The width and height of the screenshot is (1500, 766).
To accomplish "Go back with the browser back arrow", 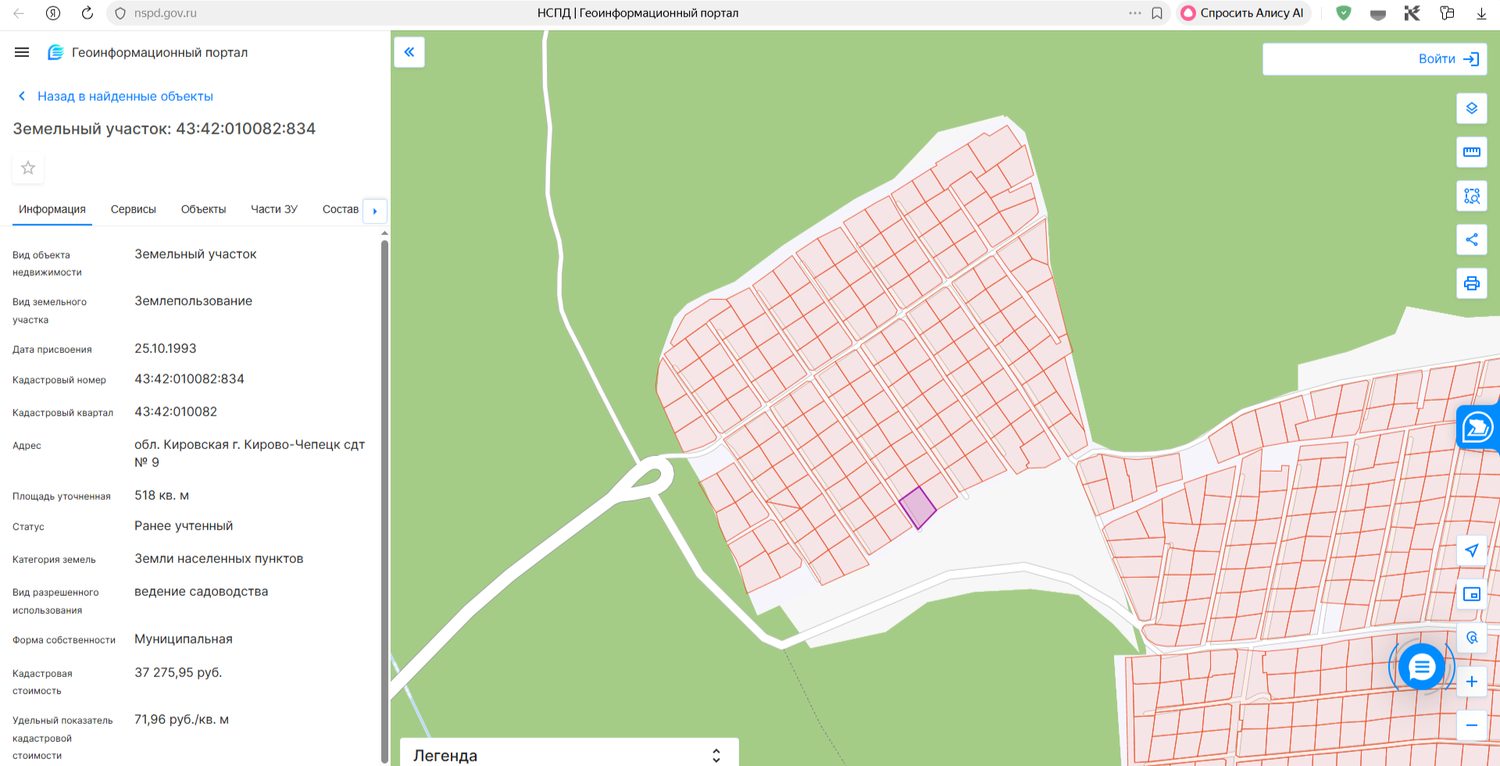I will [x=18, y=14].
